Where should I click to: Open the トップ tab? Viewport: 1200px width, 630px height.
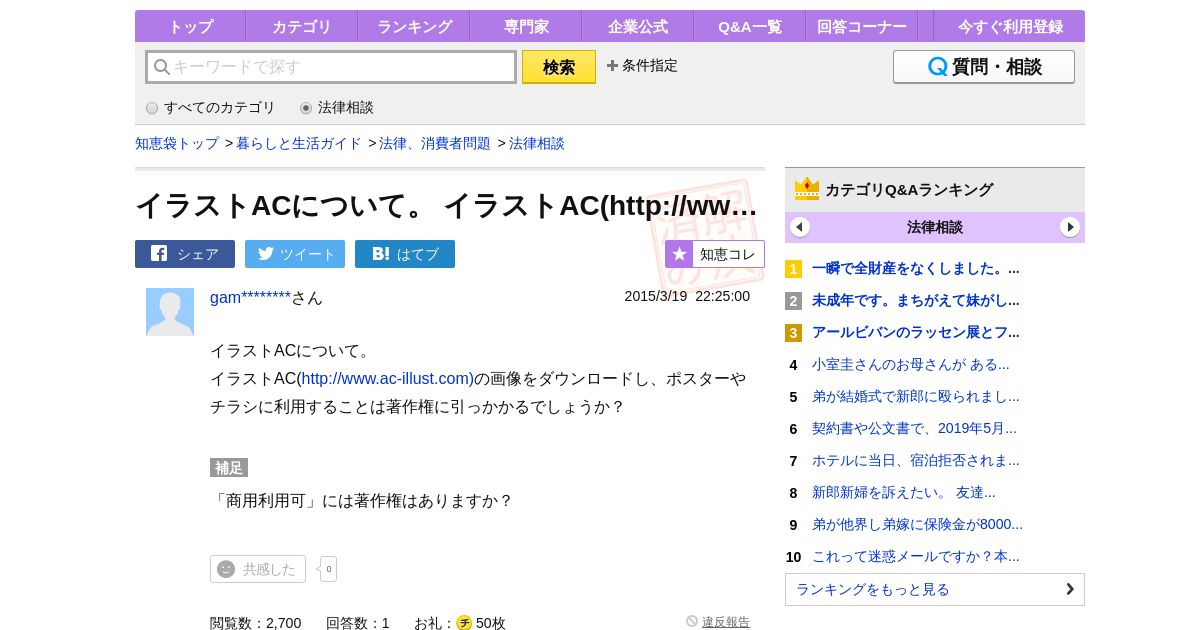(x=190, y=26)
